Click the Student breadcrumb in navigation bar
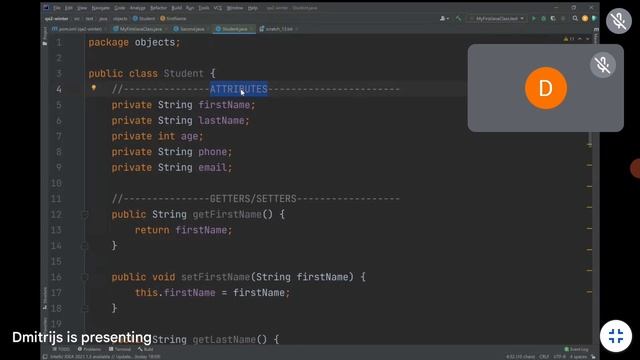This screenshot has height=360, width=640. pos(144,18)
